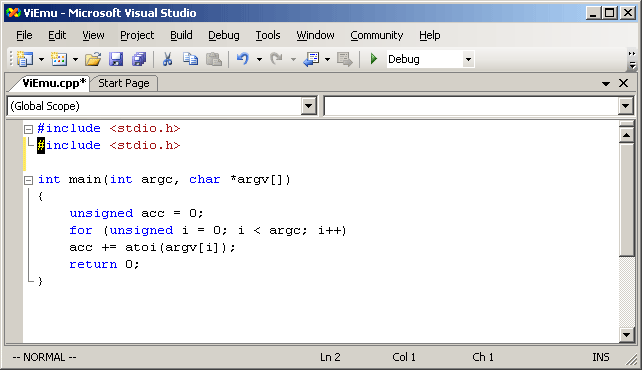Click the editor scrollbar up arrow
Screen dimensions: 642x370
coord(626,135)
